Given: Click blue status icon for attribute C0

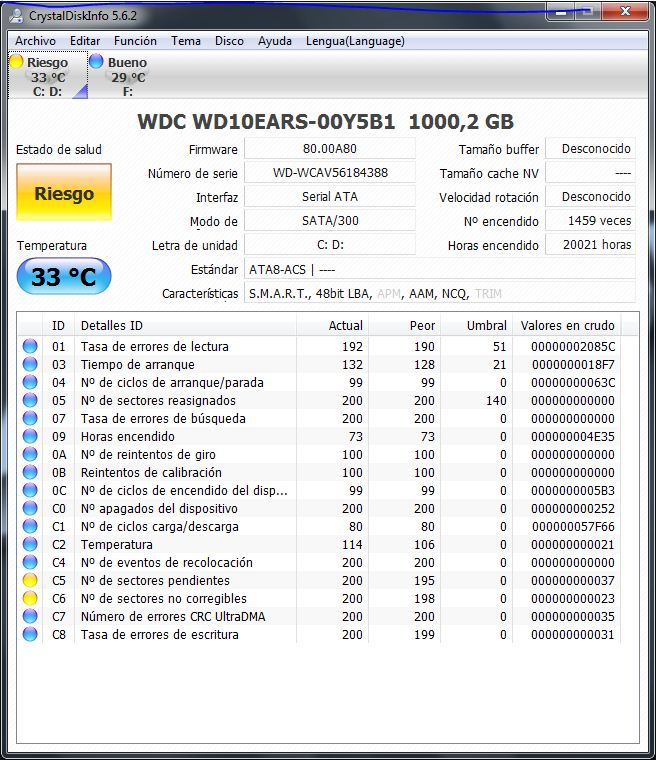Looking at the screenshot, I should [x=30, y=508].
